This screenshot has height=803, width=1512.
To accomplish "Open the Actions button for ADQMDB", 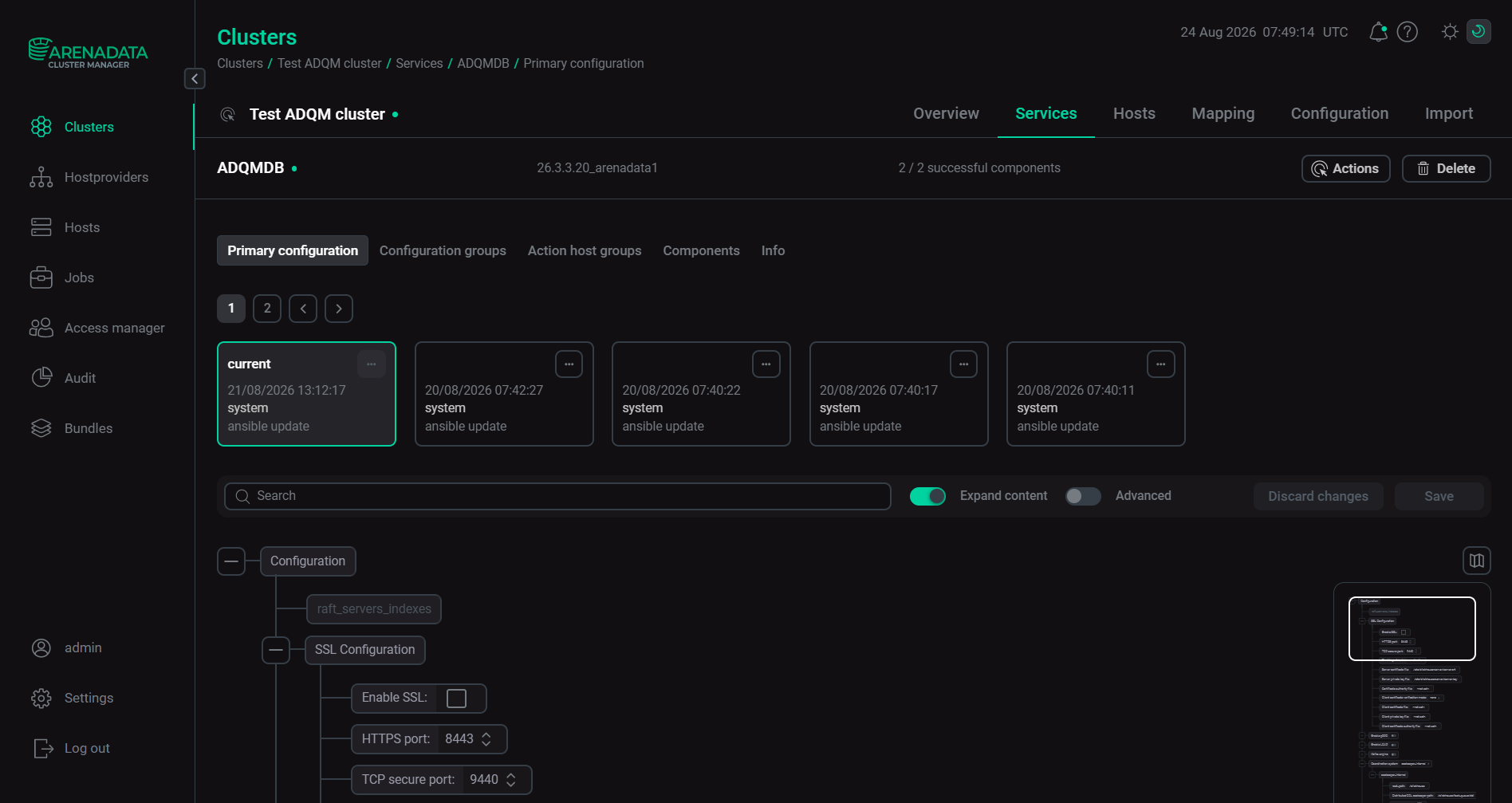I will pos(1346,168).
